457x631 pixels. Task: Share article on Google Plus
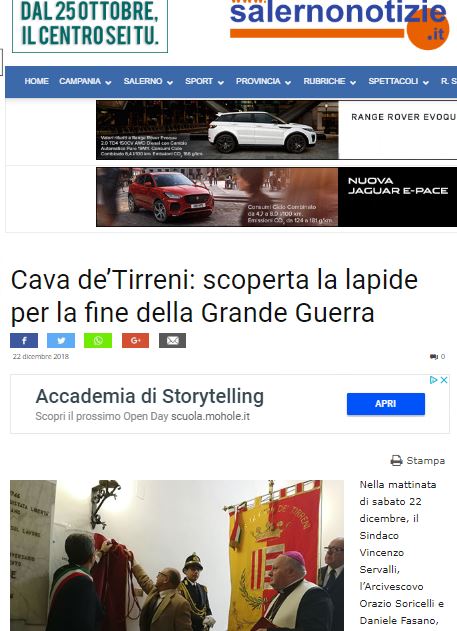pyautogui.click(x=135, y=340)
